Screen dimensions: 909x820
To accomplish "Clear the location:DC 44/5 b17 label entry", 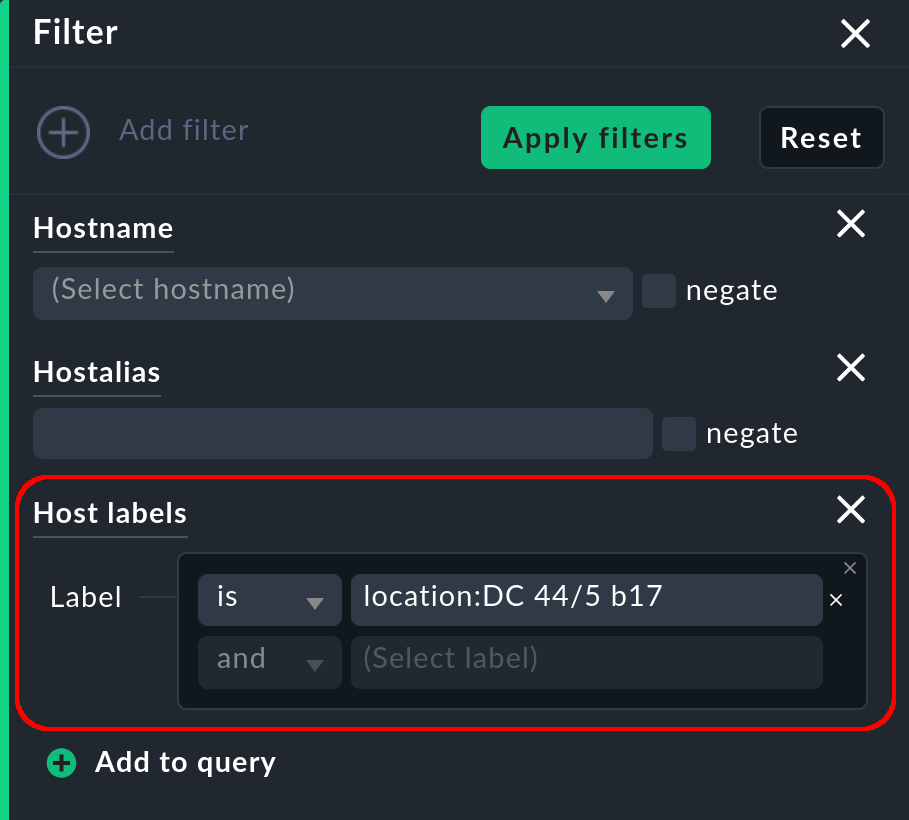I will coord(836,600).
